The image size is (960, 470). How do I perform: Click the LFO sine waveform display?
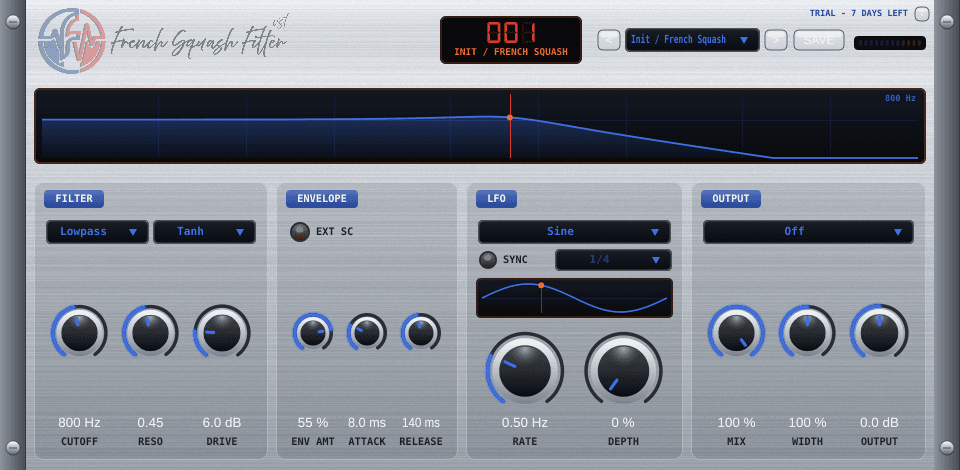pos(574,298)
